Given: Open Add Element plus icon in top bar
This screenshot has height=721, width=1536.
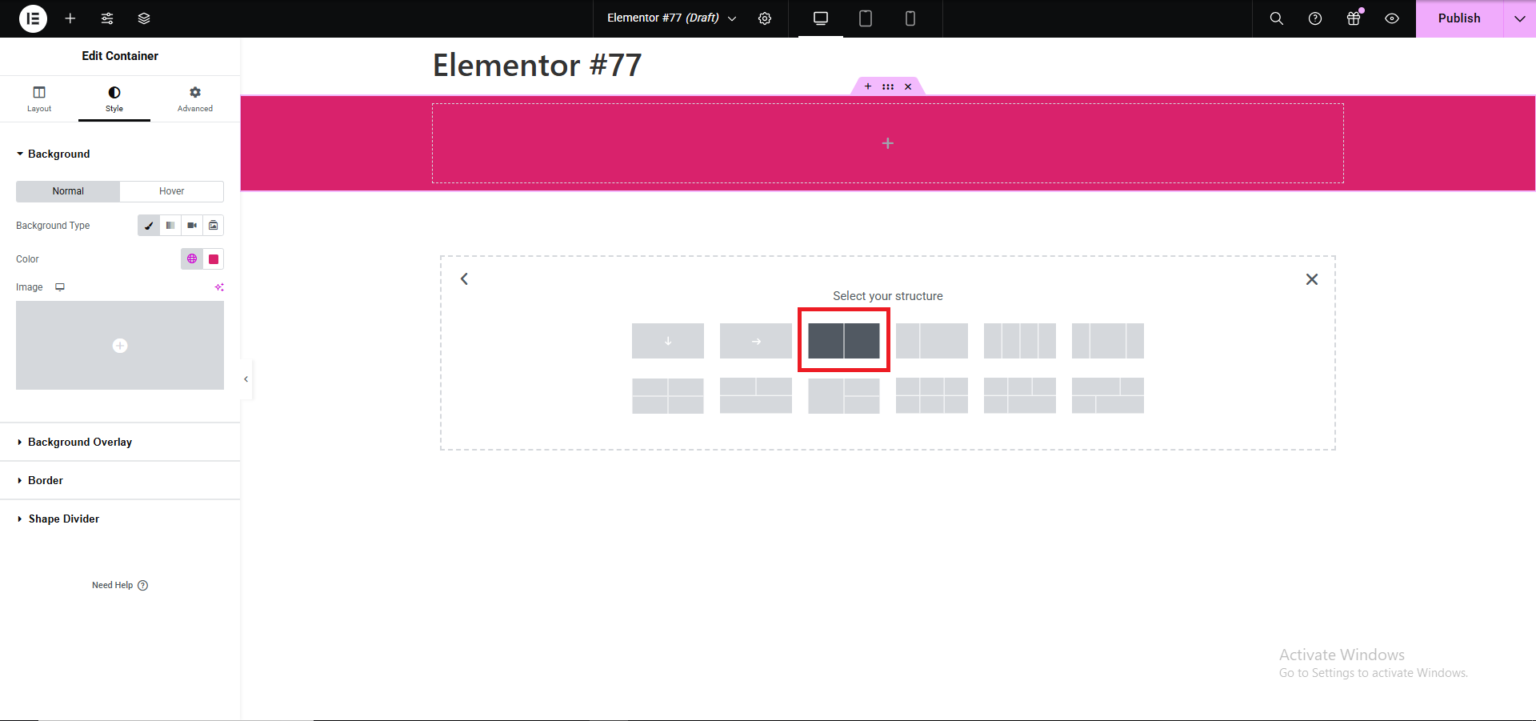Looking at the screenshot, I should click(x=70, y=18).
